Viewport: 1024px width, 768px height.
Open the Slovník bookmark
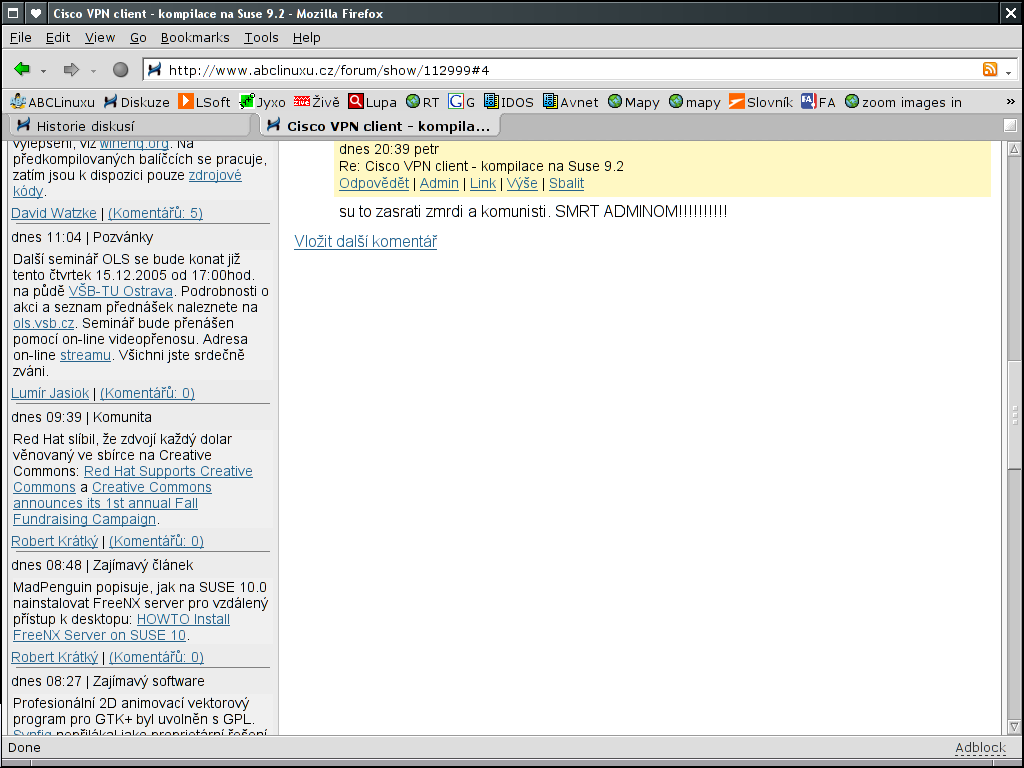click(760, 102)
